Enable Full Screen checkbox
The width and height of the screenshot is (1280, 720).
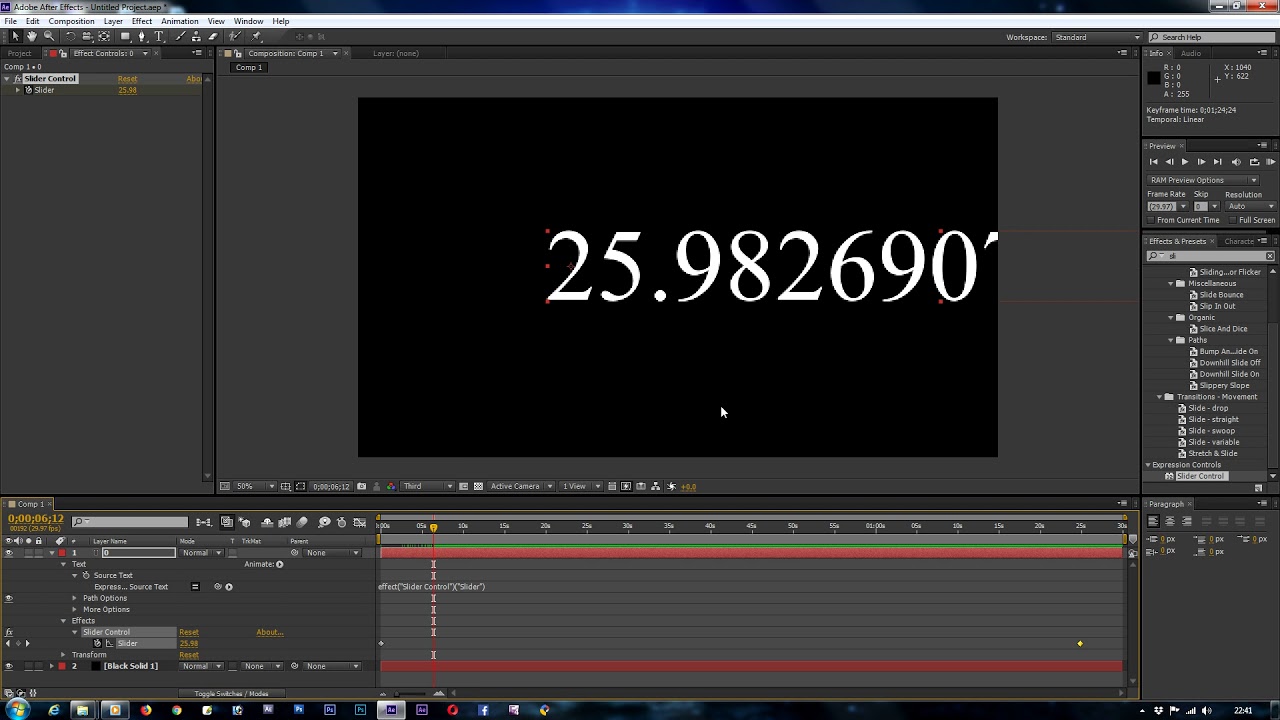1233,220
